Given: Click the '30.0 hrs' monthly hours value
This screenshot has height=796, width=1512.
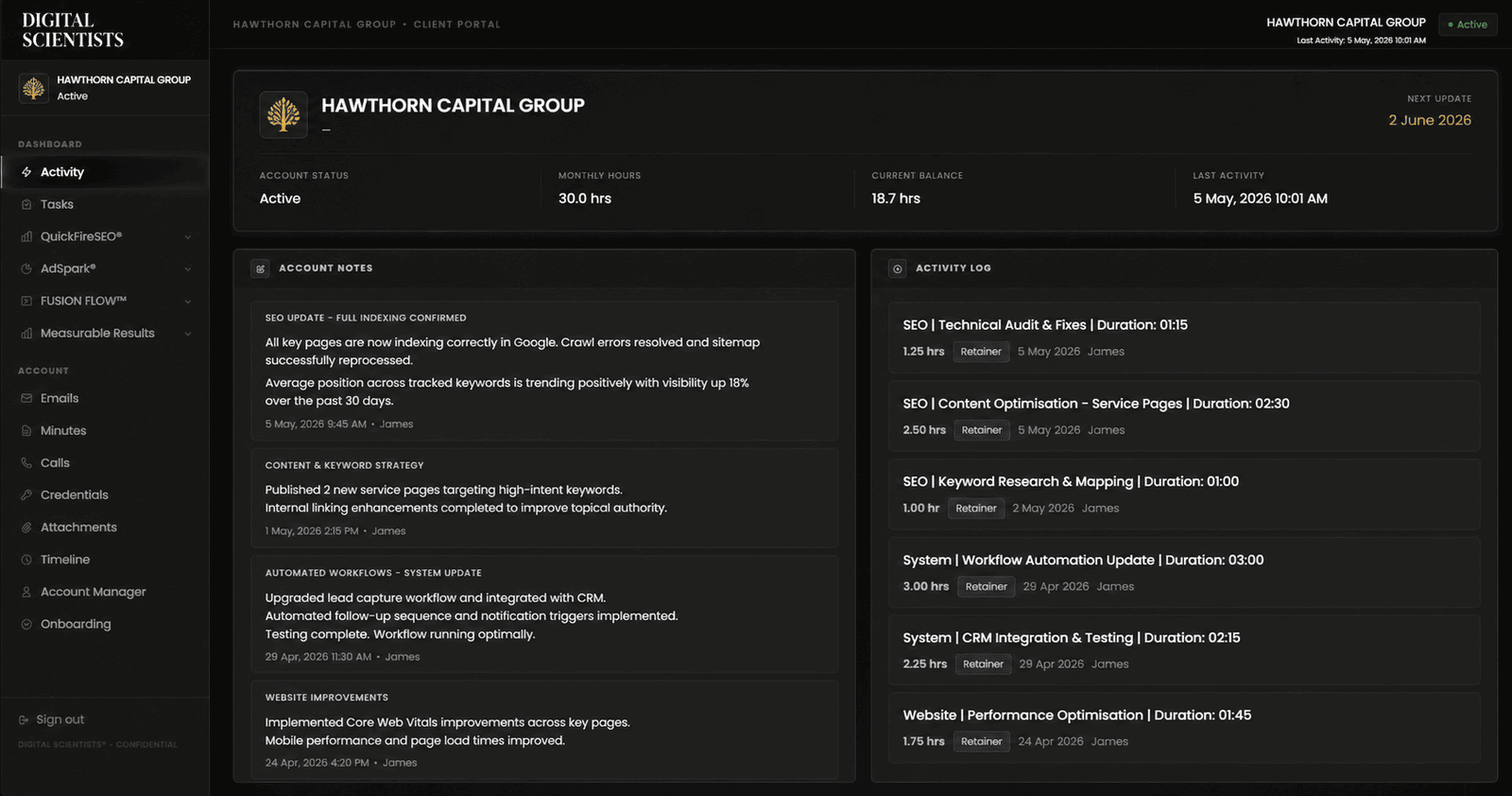Looking at the screenshot, I should point(585,199).
